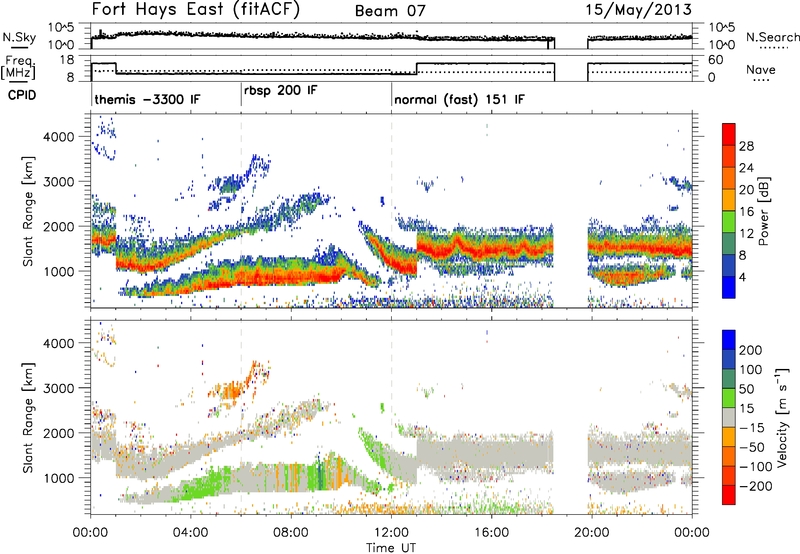Click the "-15" velocity colorbar tick
The image size is (800, 554).
(752, 428)
